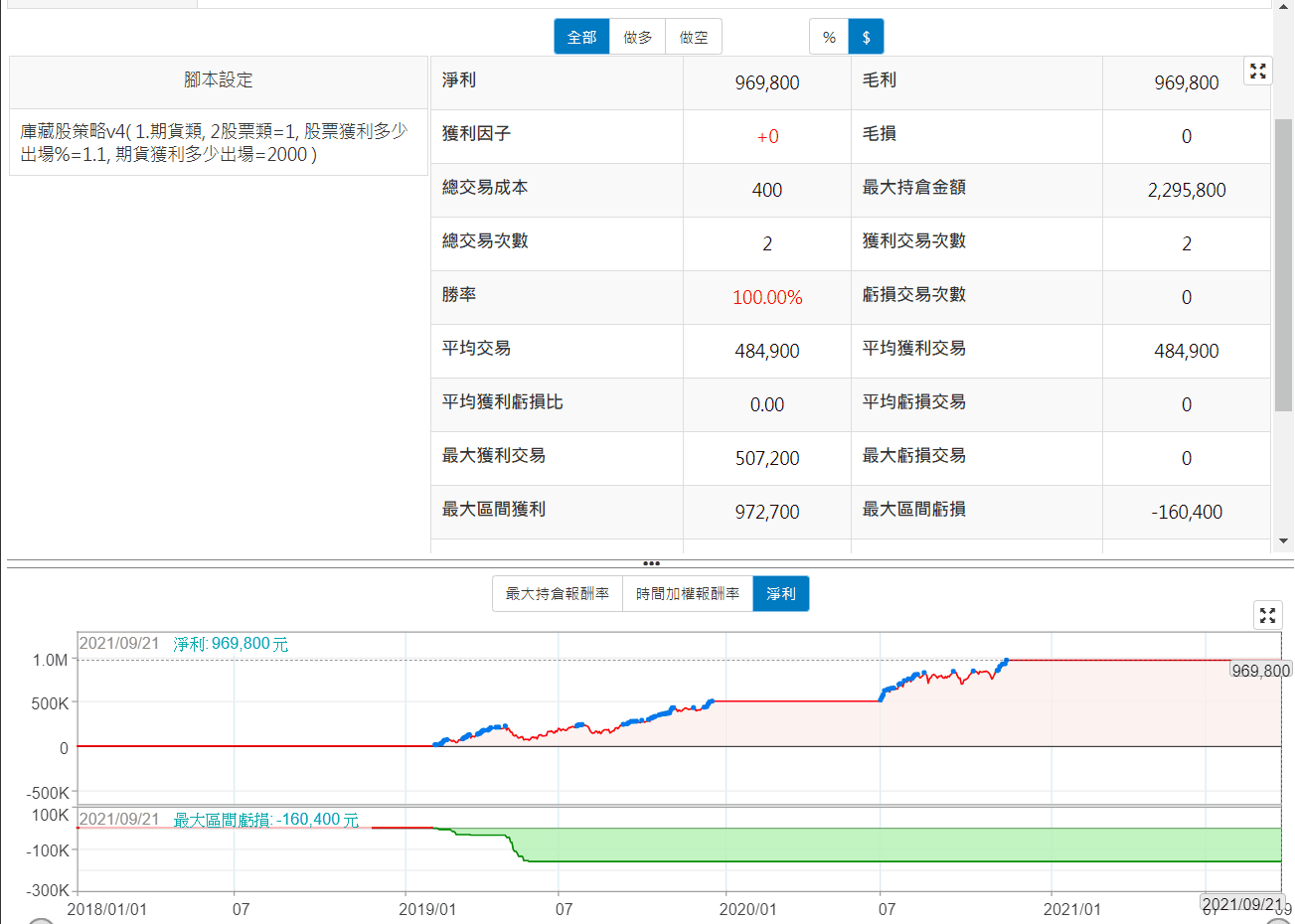Switch to 做空 short trades filter

694,37
